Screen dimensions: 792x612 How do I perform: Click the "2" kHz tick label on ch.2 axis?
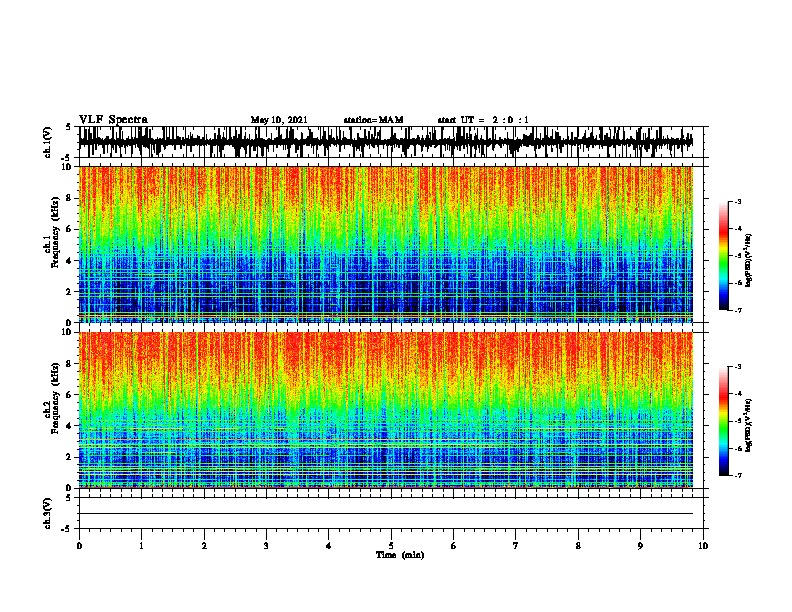coord(69,457)
